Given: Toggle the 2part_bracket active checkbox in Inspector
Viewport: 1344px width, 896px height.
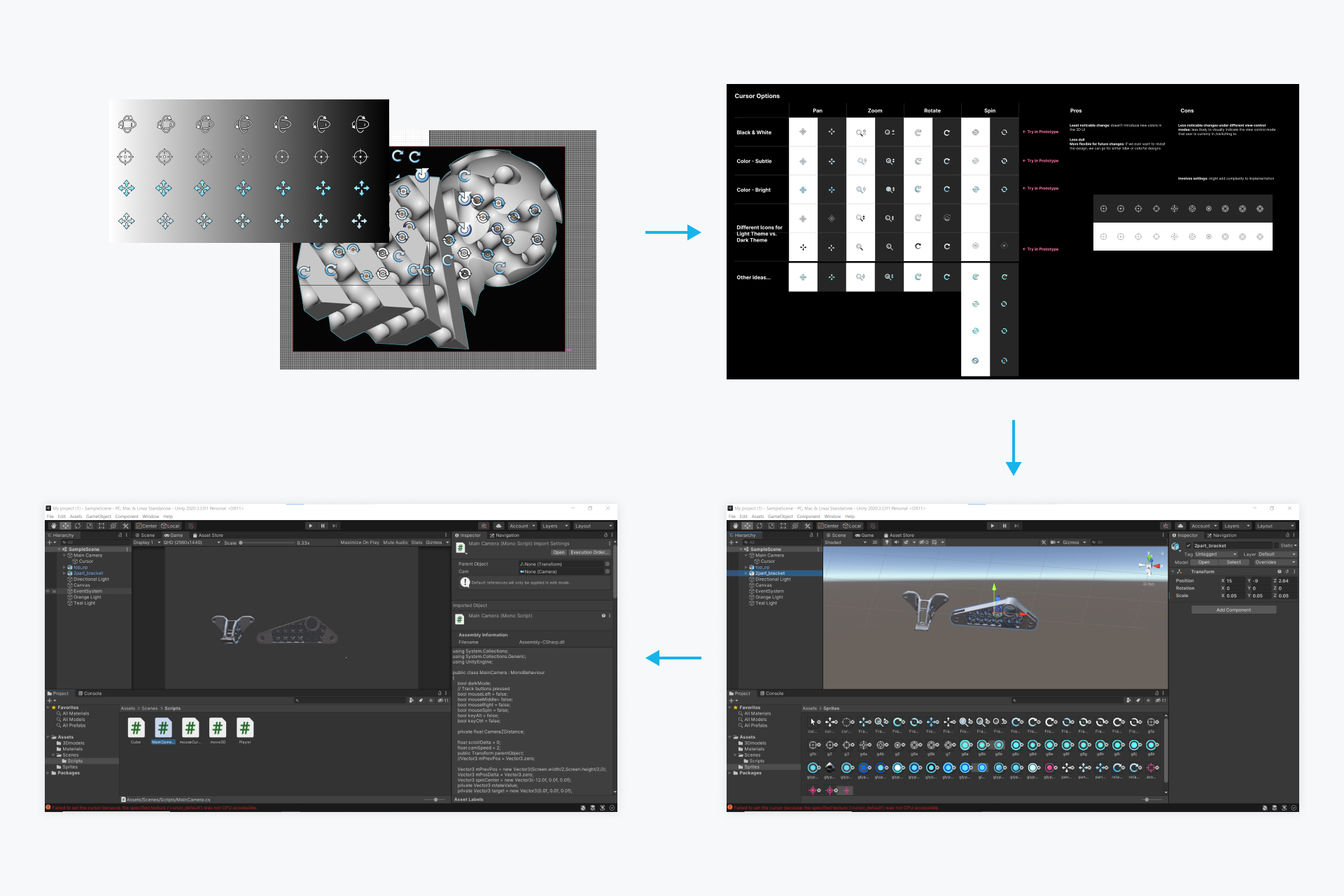Looking at the screenshot, I should [x=1188, y=546].
